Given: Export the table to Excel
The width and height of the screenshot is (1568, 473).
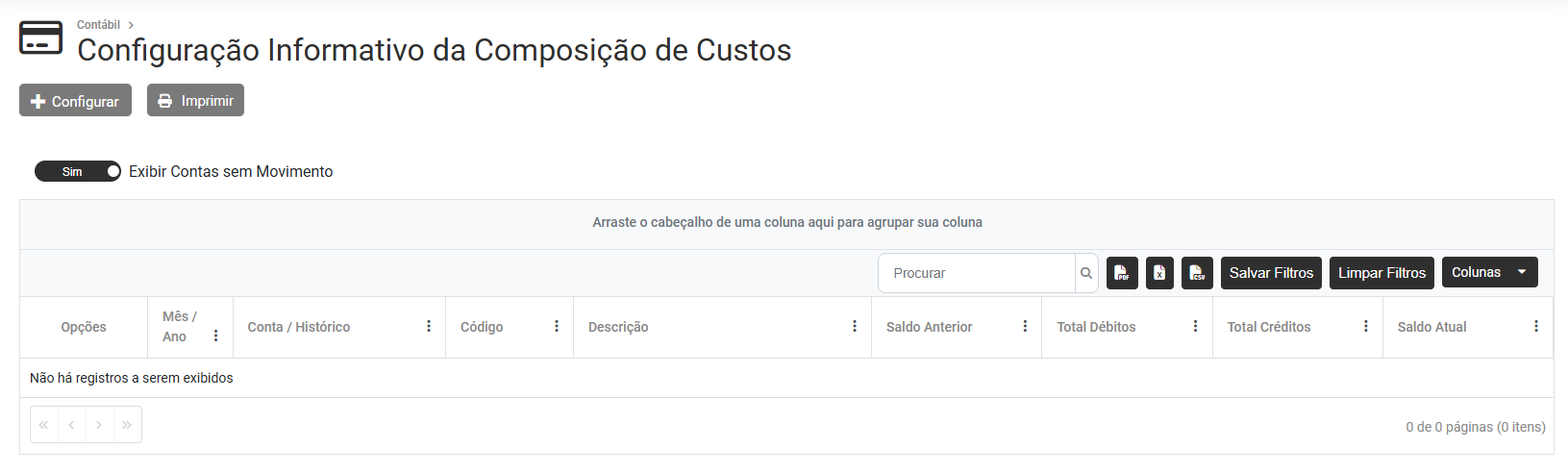Looking at the screenshot, I should tap(1159, 273).
